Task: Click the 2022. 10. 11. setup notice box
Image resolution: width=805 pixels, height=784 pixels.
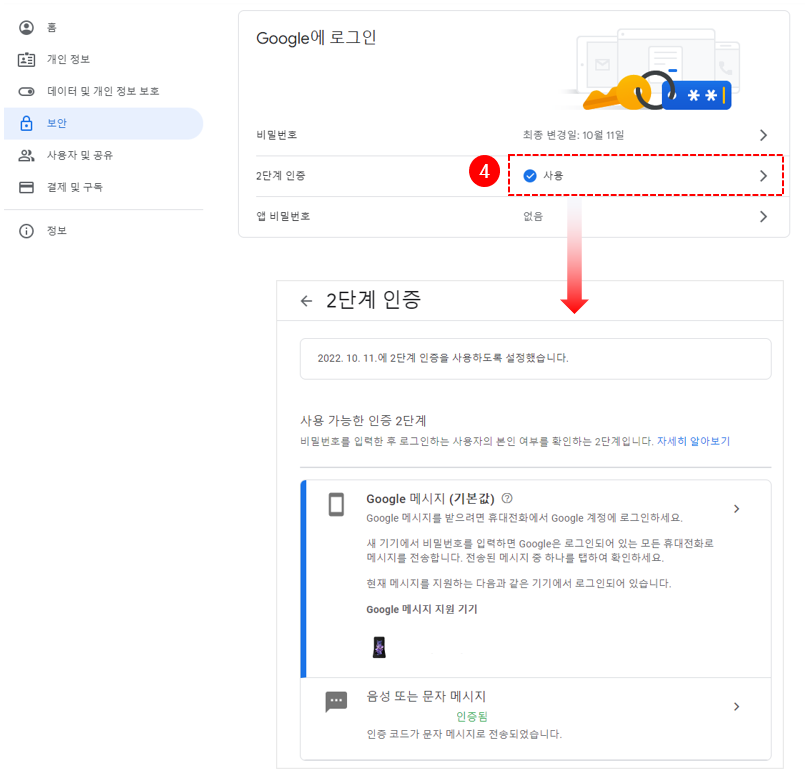Action: tap(535, 358)
